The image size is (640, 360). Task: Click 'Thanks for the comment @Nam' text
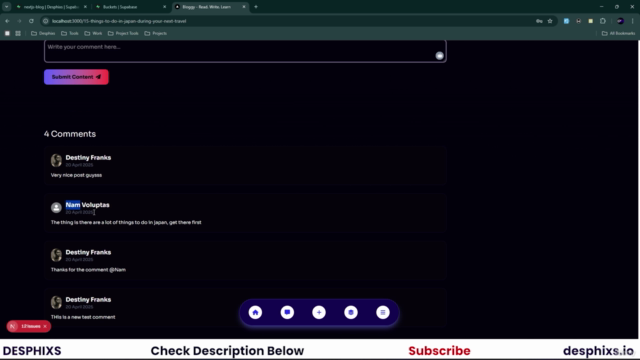[88, 270]
